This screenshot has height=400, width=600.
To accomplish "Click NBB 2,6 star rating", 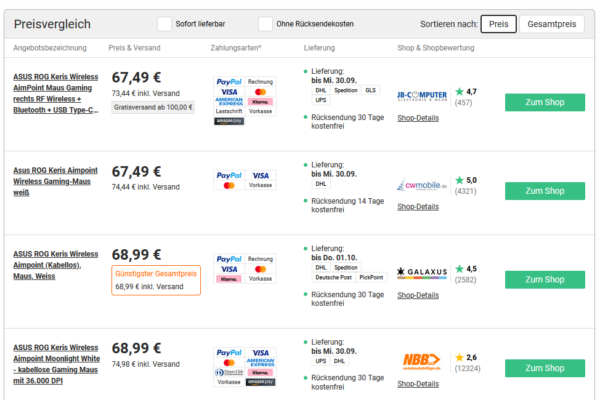I will coord(466,358).
